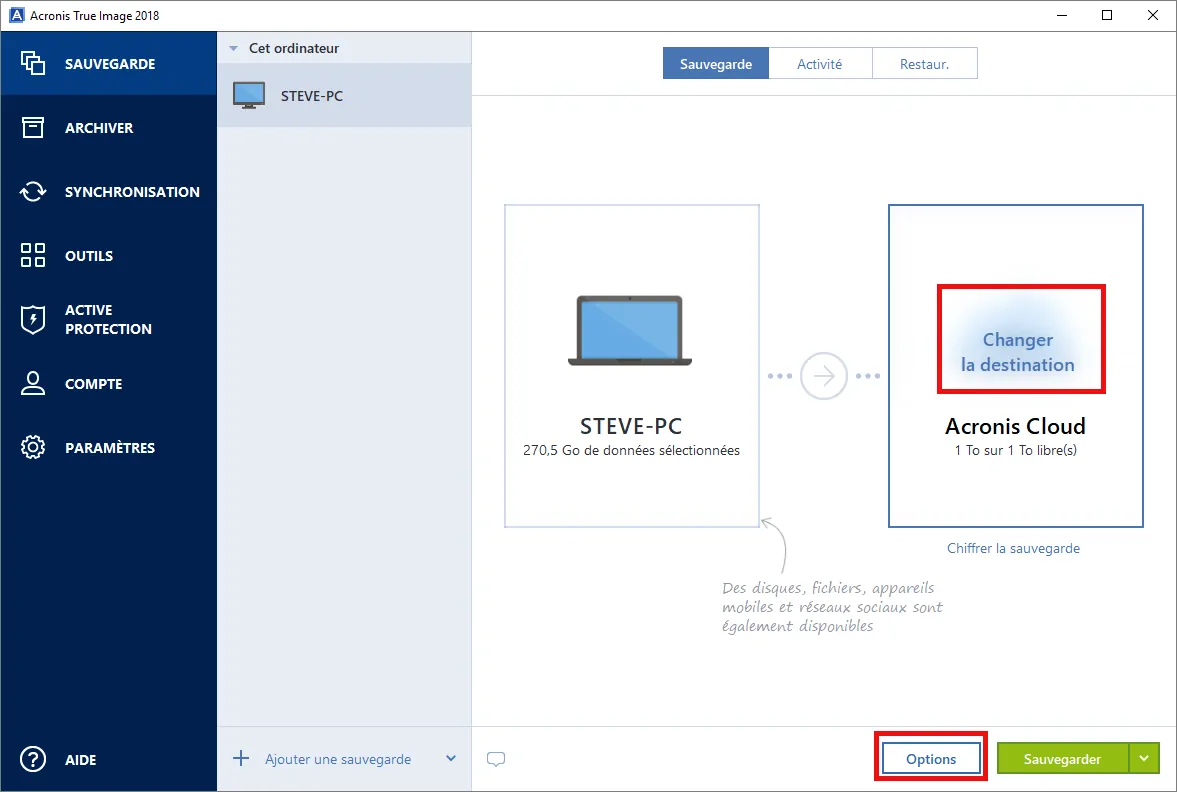Select the SAUVEGARDE menu label
Screen dimensions: 1177x792
[x=110, y=64]
